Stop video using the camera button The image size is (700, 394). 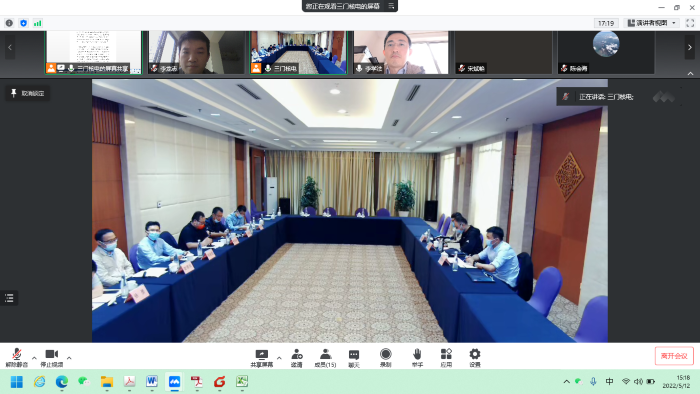click(52, 357)
